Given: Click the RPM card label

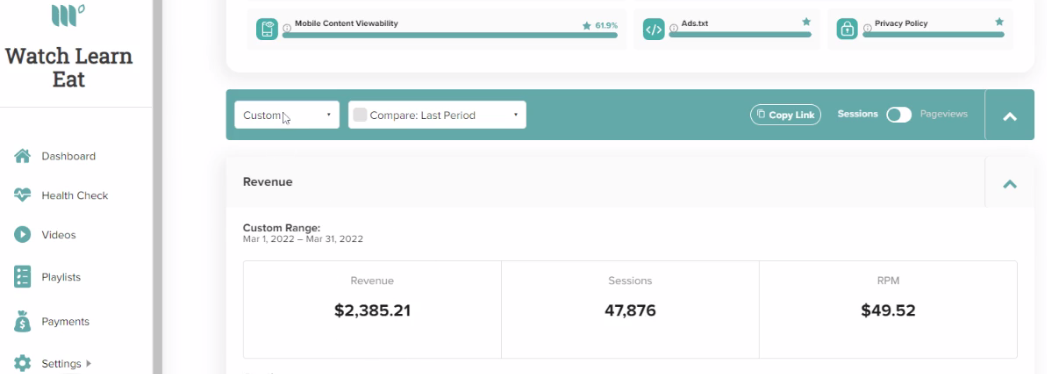Looking at the screenshot, I should [x=888, y=281].
